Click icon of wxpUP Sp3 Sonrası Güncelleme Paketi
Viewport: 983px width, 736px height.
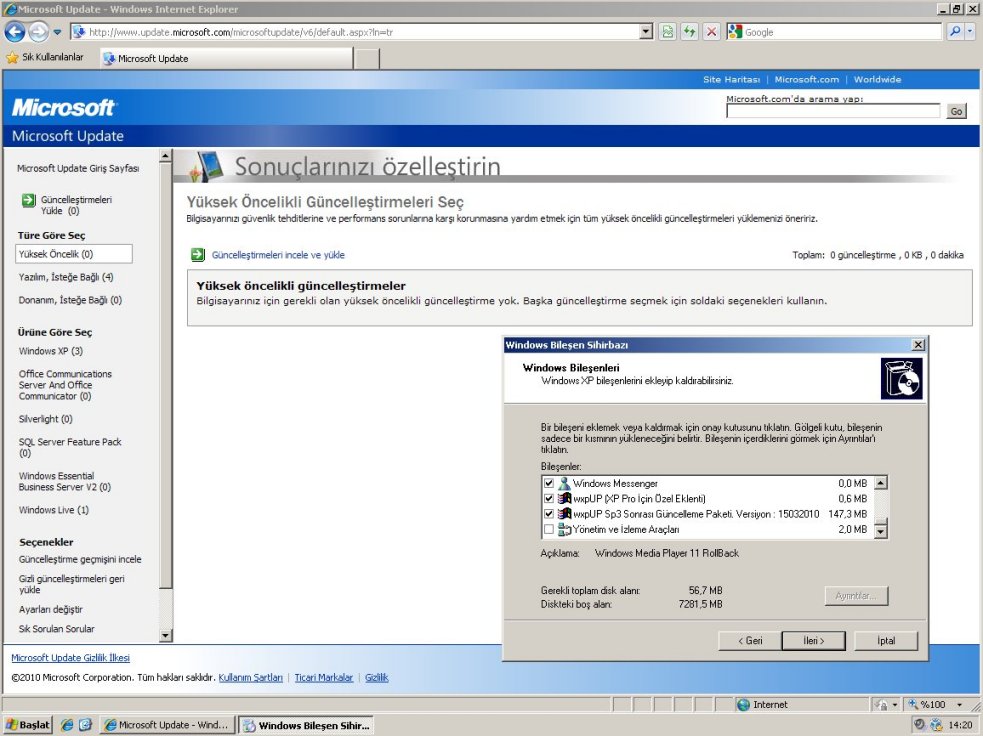click(x=564, y=514)
